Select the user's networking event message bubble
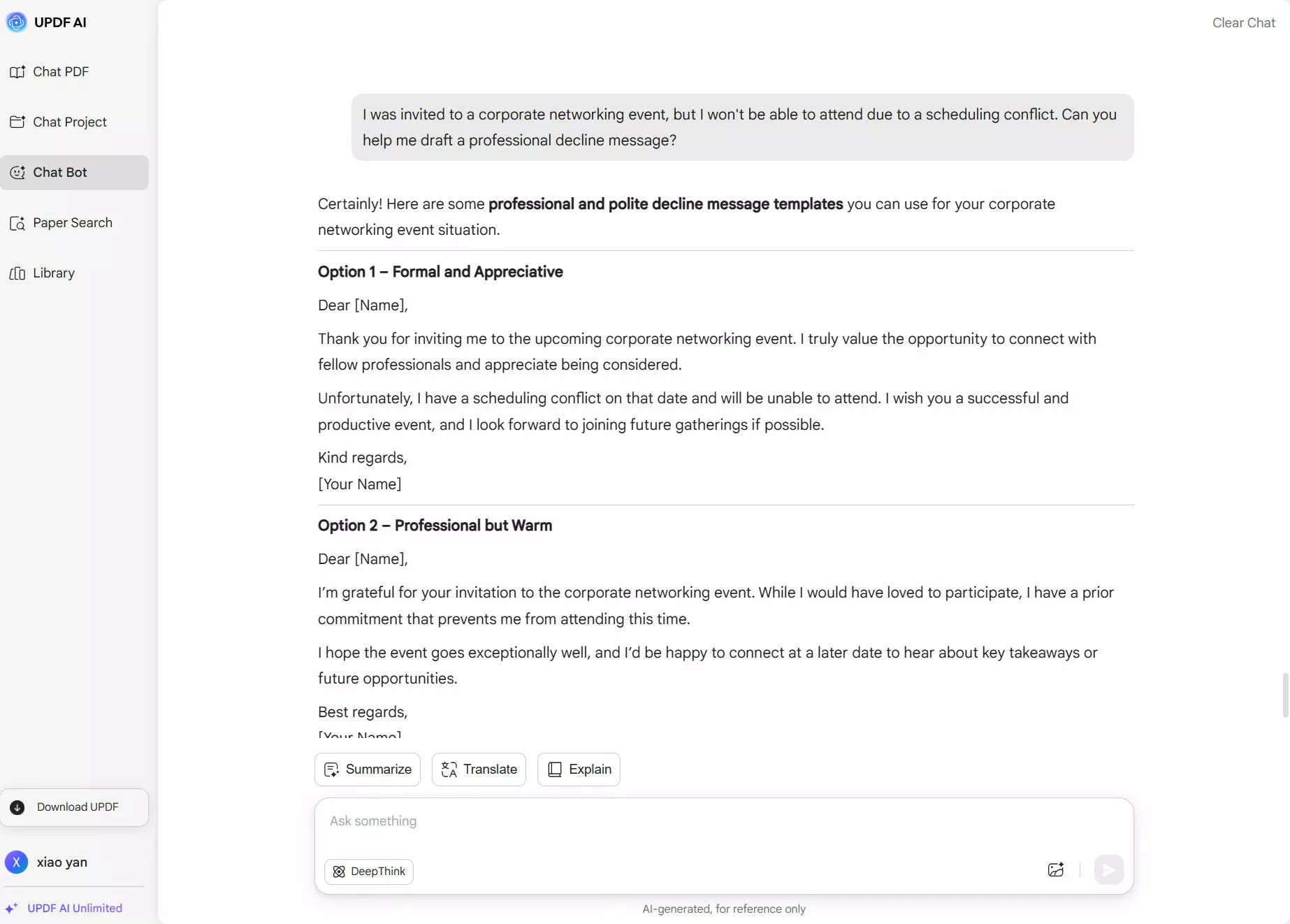Image resolution: width=1290 pixels, height=924 pixels. coord(742,127)
